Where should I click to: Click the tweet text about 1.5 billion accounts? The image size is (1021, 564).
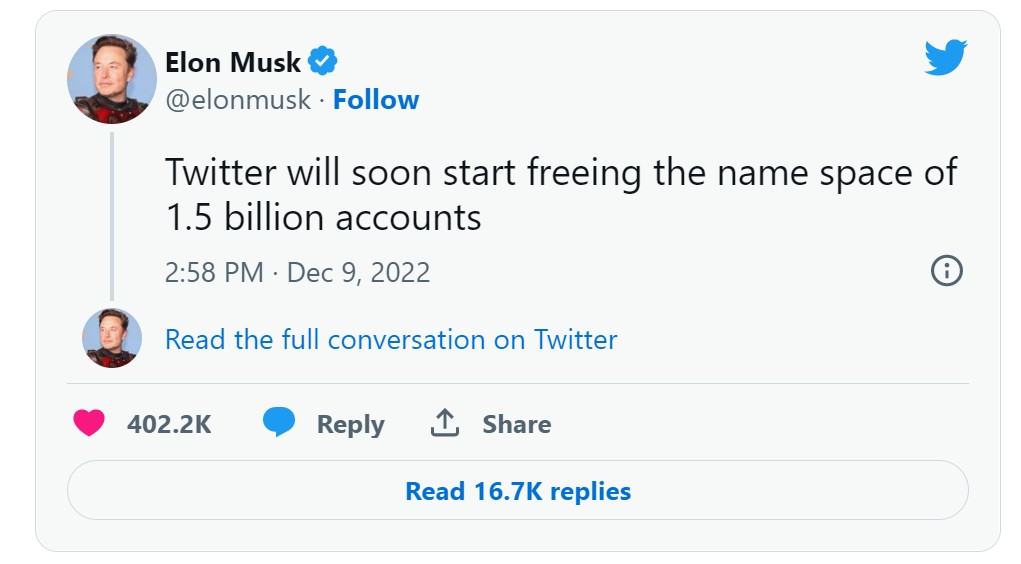[x=560, y=195]
